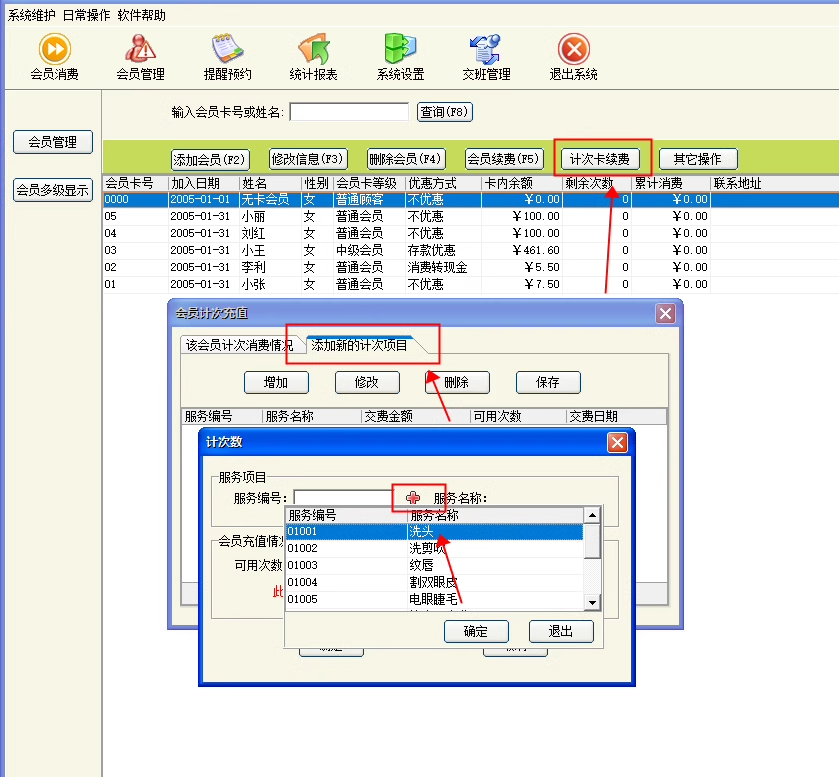Switch to 该会员计次消费情况 tab
839x777 pixels.
pyautogui.click(x=239, y=345)
